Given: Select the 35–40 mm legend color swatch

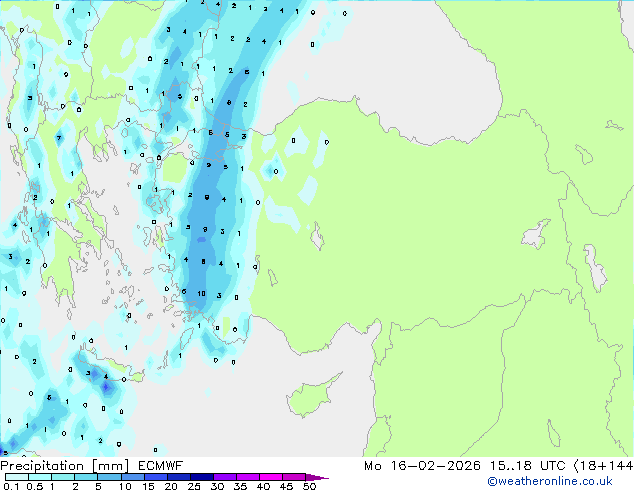Looking at the screenshot, I should tap(247, 477).
